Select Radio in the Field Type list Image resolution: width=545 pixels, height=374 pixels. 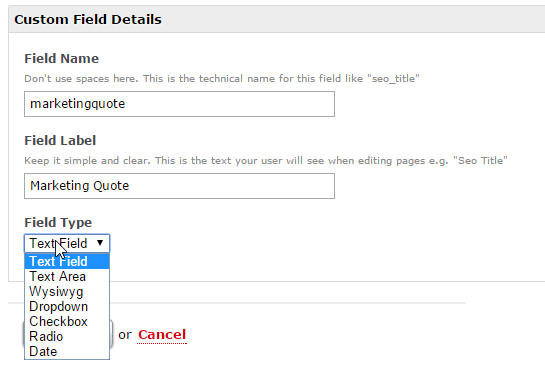pyautogui.click(x=67, y=336)
